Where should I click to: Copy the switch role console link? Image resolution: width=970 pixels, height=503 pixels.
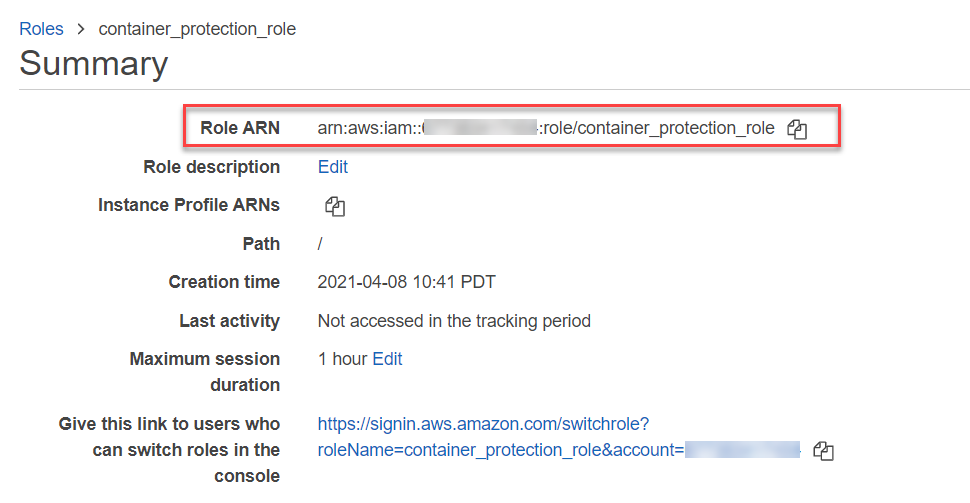click(823, 451)
